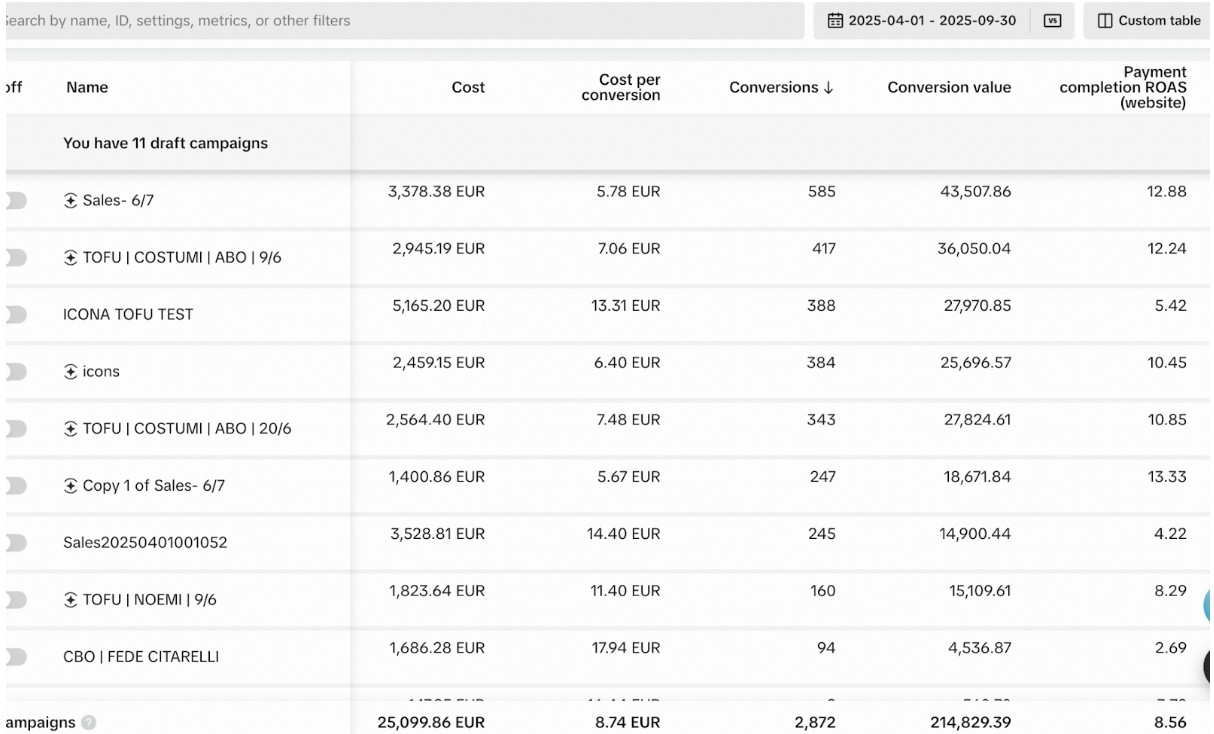The width and height of the screenshot is (1214, 734).
Task: Click the help icon next to campaigns total
Action: pos(89,722)
